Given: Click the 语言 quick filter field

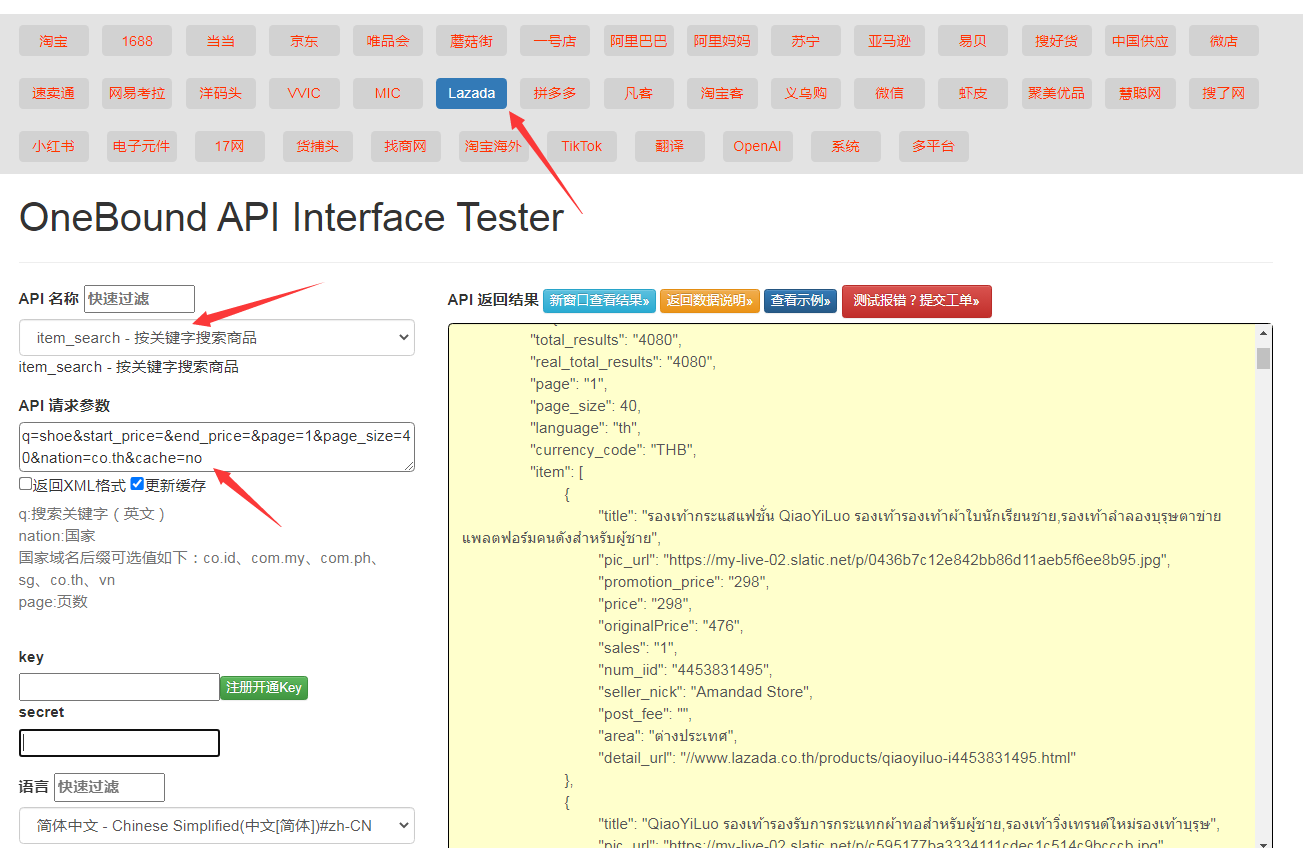Looking at the screenshot, I should tap(109, 787).
